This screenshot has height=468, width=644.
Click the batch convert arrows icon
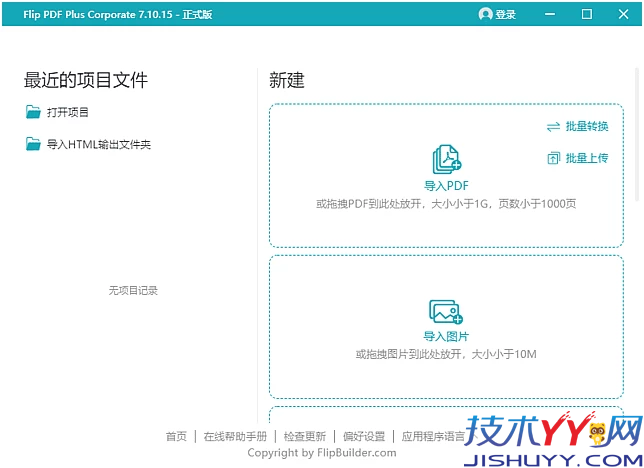pos(553,127)
